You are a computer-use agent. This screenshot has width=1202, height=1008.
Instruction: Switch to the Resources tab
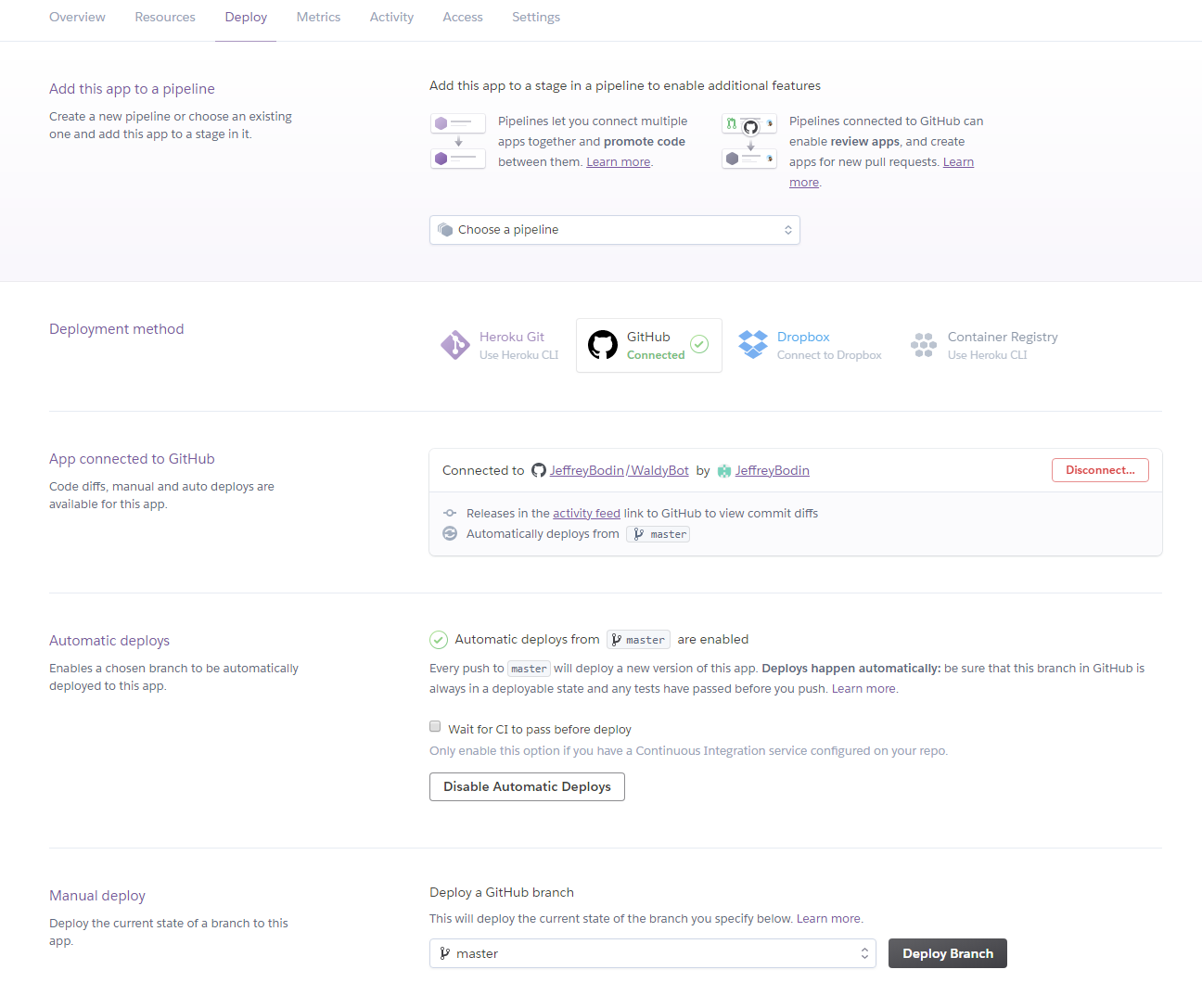pos(165,17)
